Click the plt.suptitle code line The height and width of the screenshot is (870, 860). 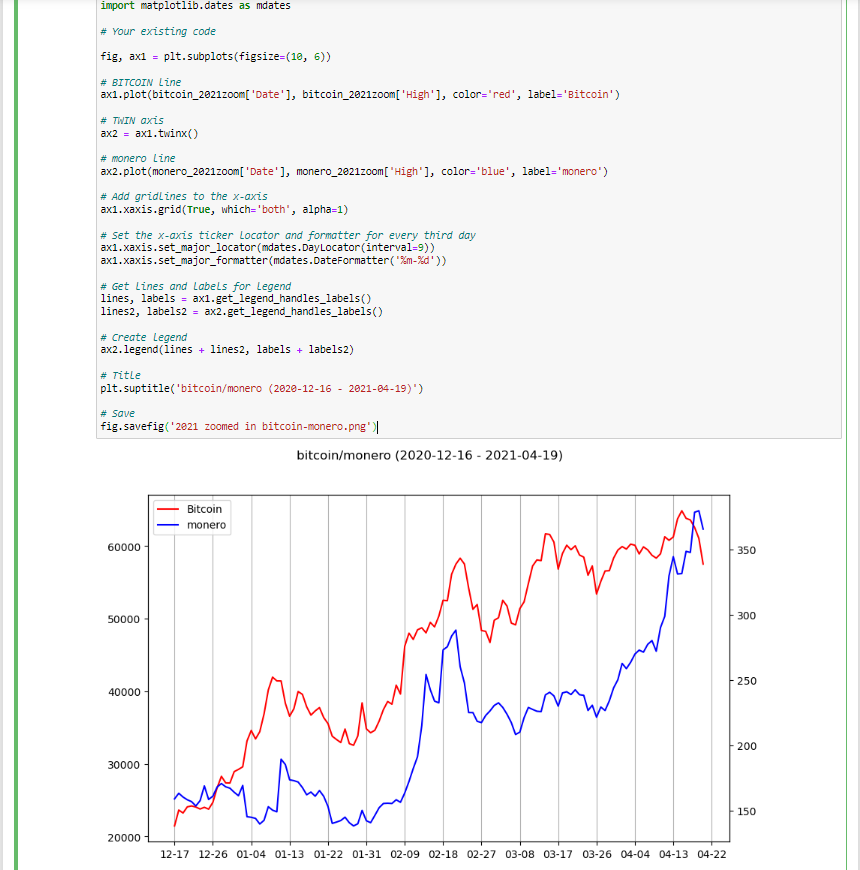(262, 389)
